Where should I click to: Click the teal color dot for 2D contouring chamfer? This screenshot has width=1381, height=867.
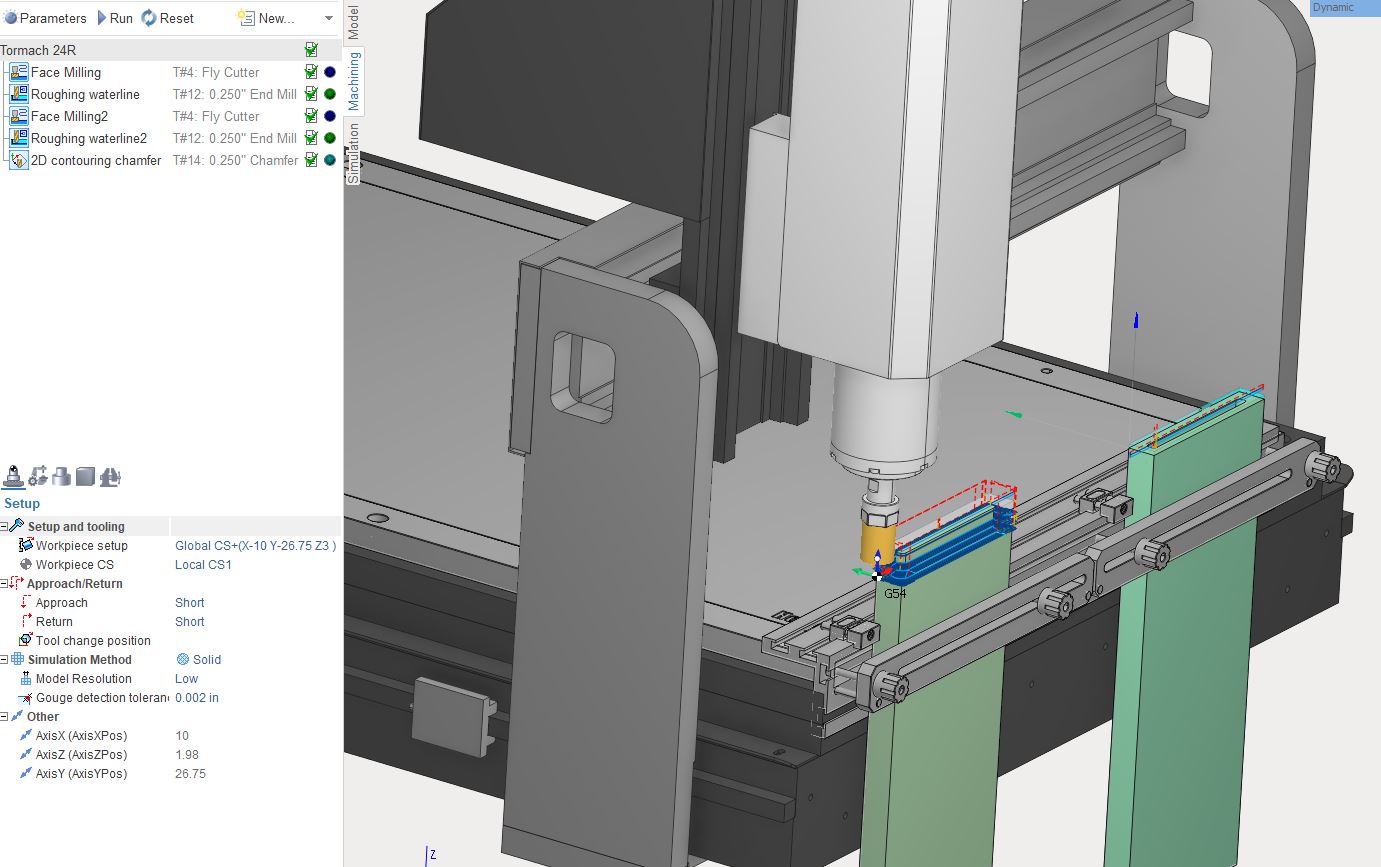pyautogui.click(x=330, y=160)
